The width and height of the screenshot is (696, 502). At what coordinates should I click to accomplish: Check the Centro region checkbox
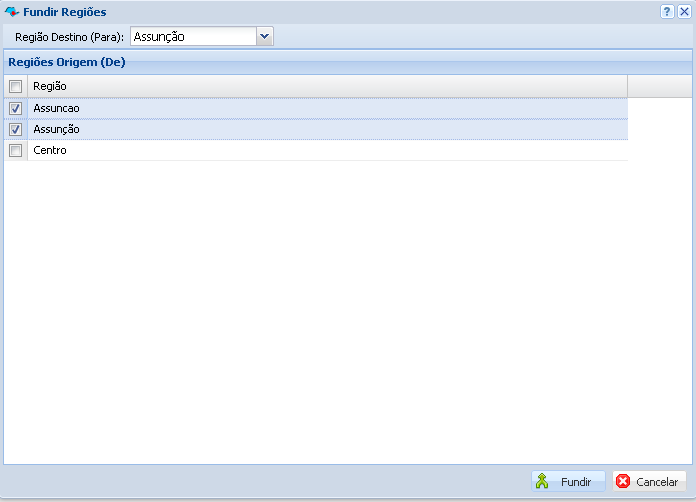tap(15, 150)
